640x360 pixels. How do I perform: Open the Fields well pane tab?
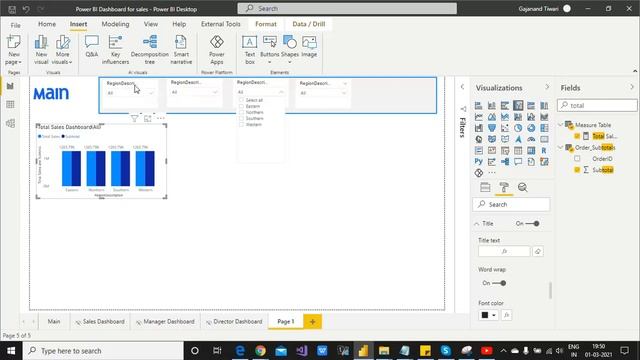click(485, 187)
